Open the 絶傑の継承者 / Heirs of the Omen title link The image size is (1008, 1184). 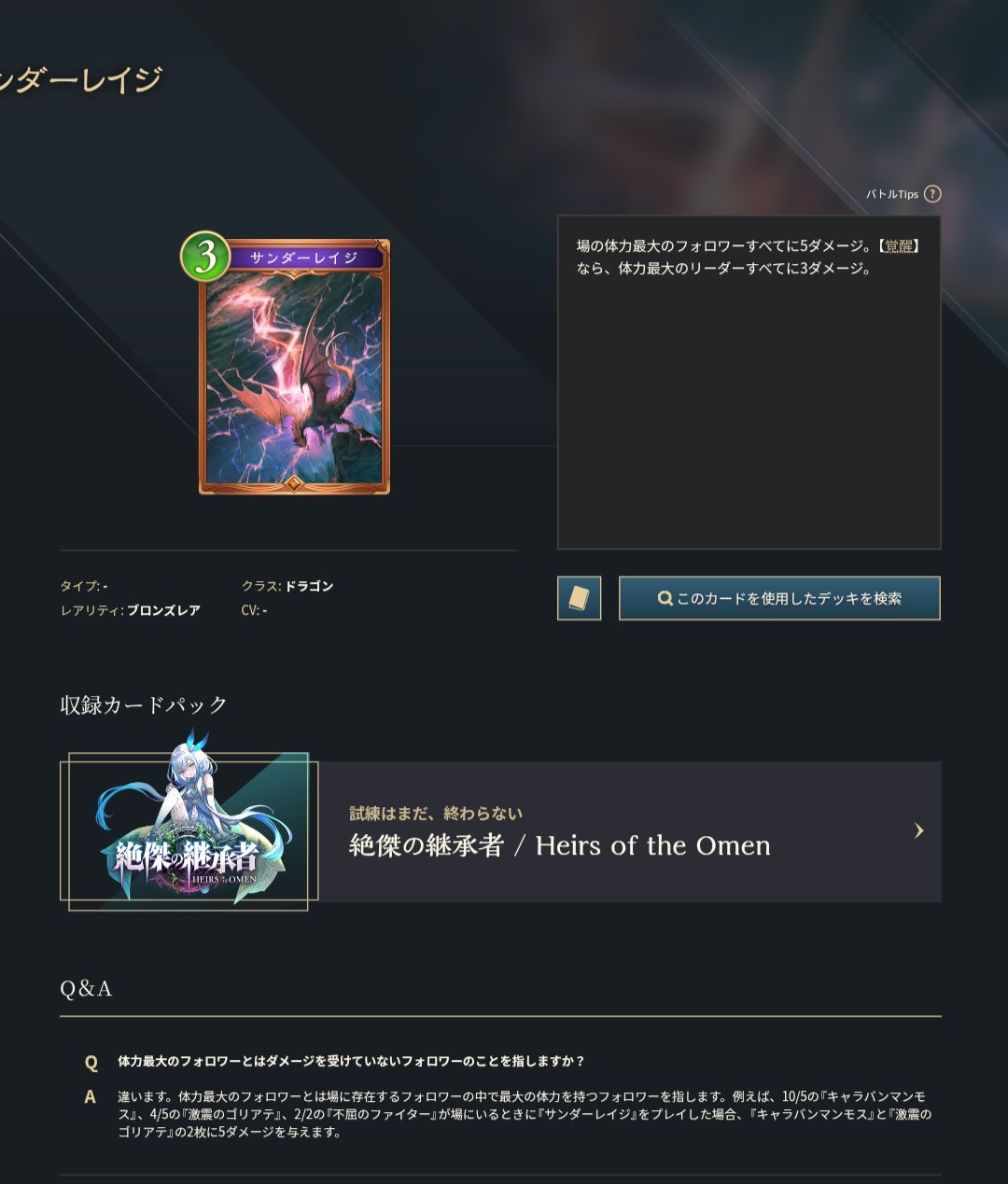(x=560, y=845)
